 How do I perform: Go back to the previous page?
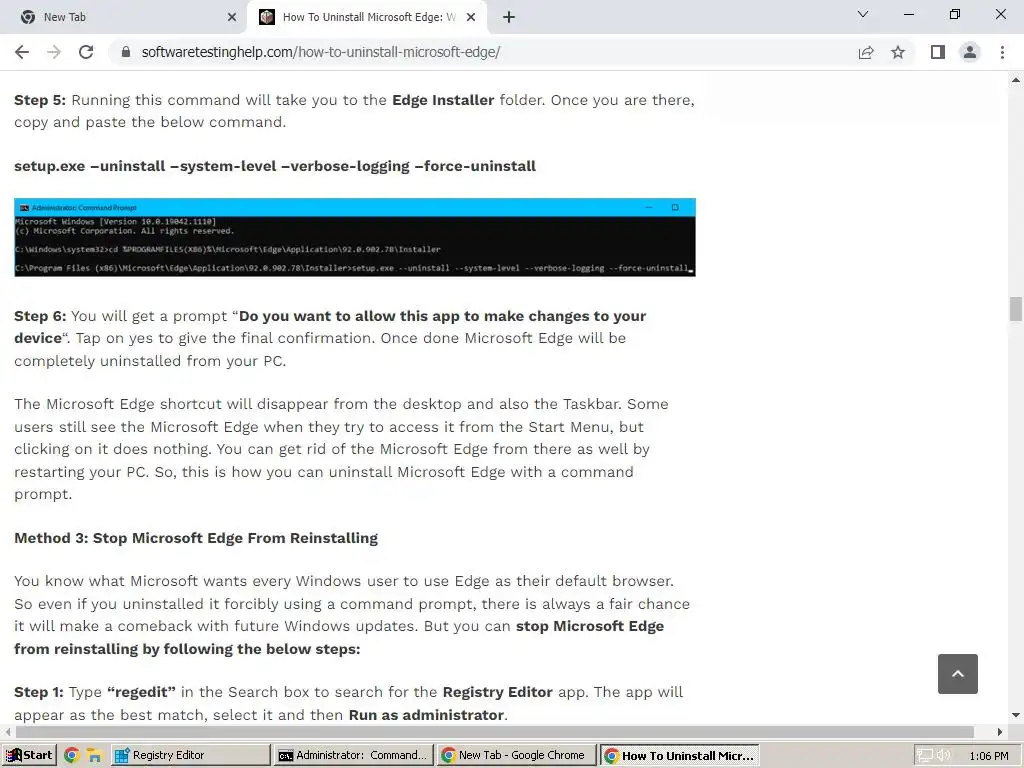[22, 52]
